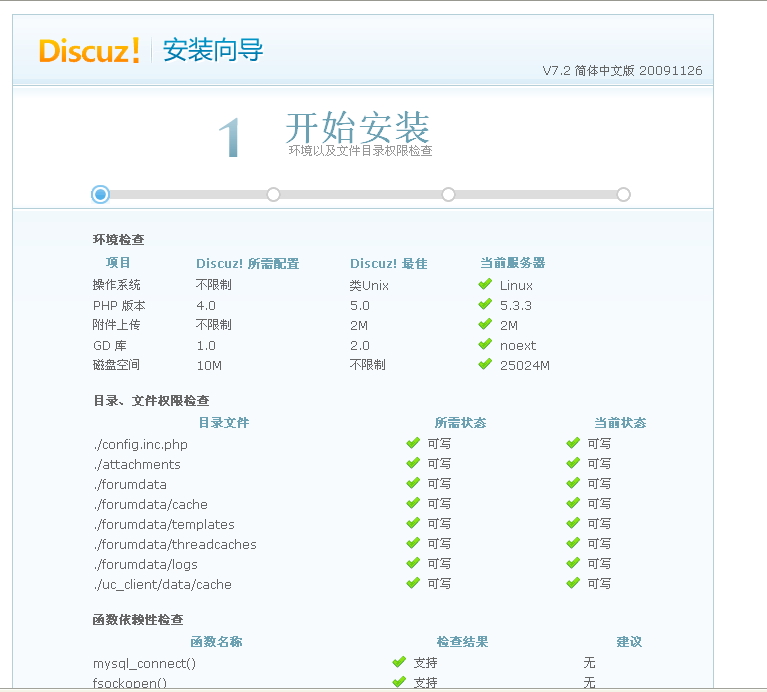Click the 检查结果 column header
This screenshot has height=692, width=767.
tap(462, 642)
